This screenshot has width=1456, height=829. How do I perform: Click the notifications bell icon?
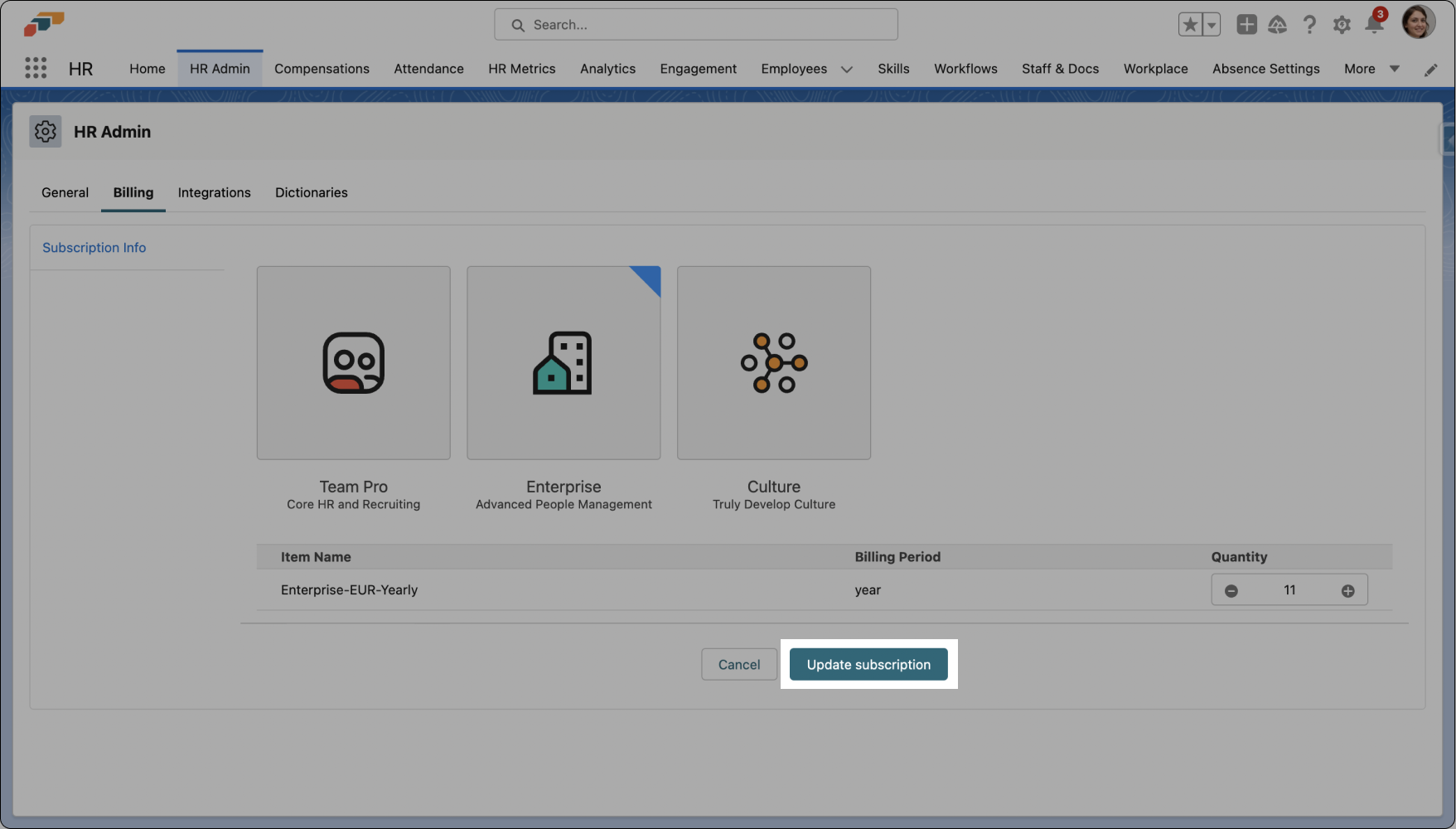click(1374, 25)
